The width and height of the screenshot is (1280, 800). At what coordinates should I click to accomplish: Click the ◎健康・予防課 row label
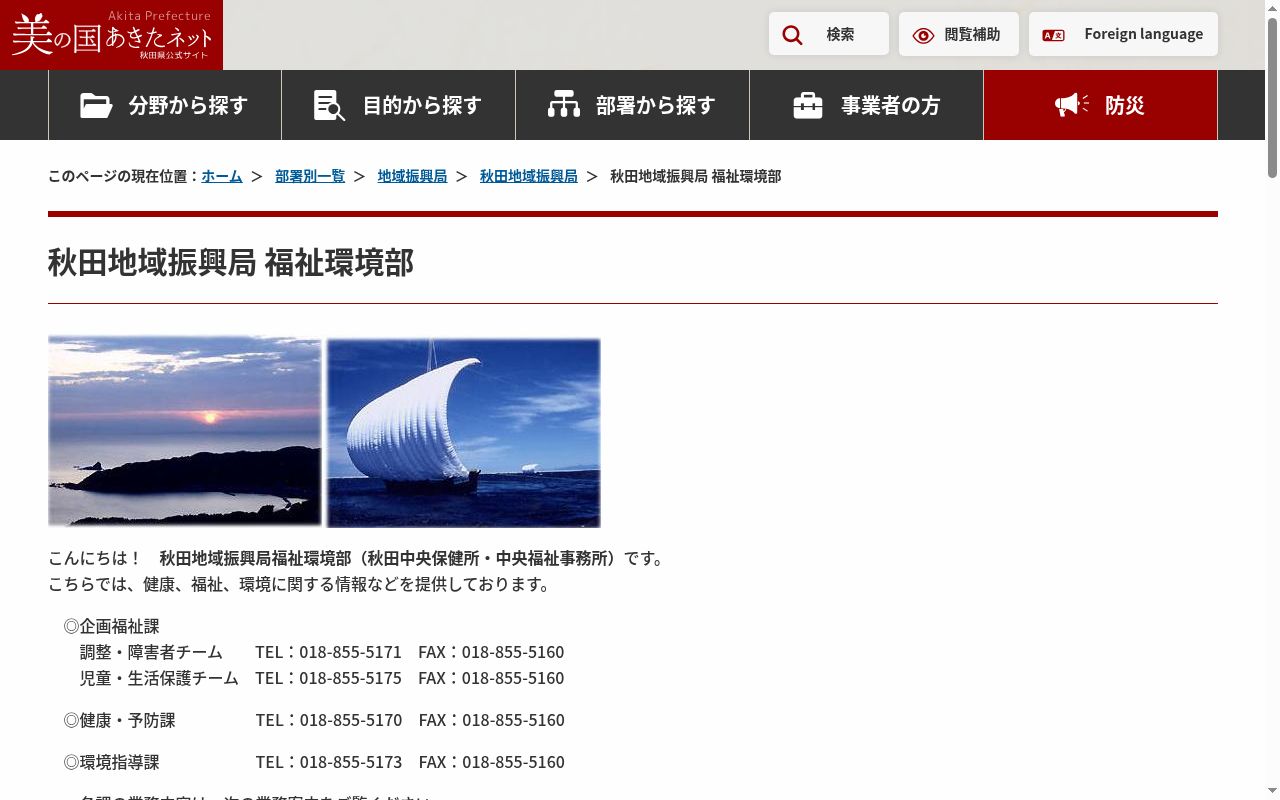(119, 720)
